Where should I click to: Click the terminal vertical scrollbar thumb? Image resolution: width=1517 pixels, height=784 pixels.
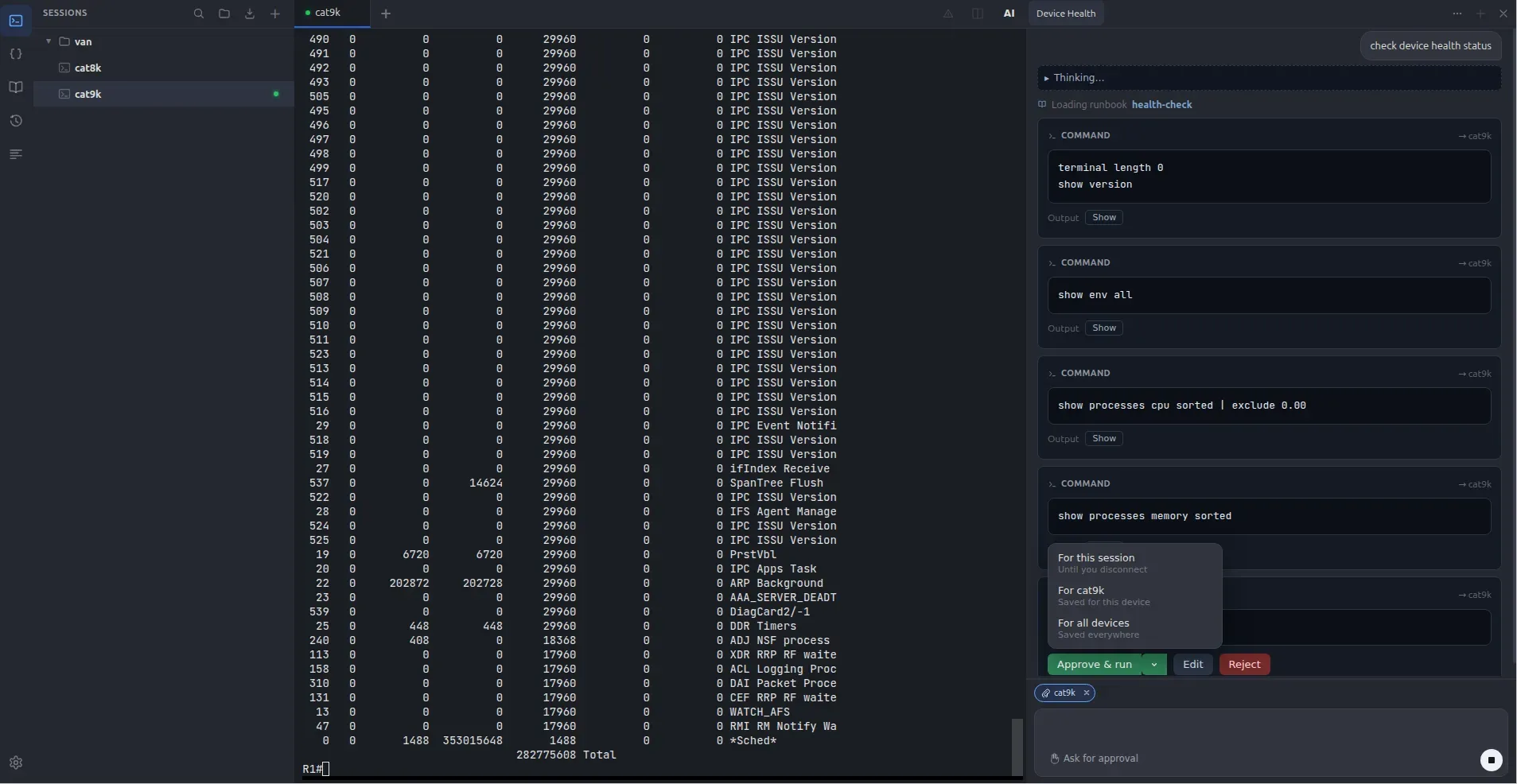coord(1017,746)
